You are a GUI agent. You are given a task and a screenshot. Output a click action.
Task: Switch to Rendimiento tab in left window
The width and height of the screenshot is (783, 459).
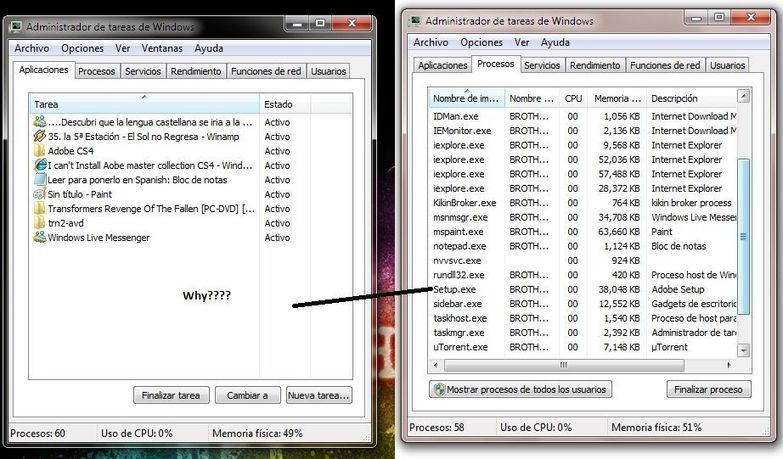(x=196, y=71)
